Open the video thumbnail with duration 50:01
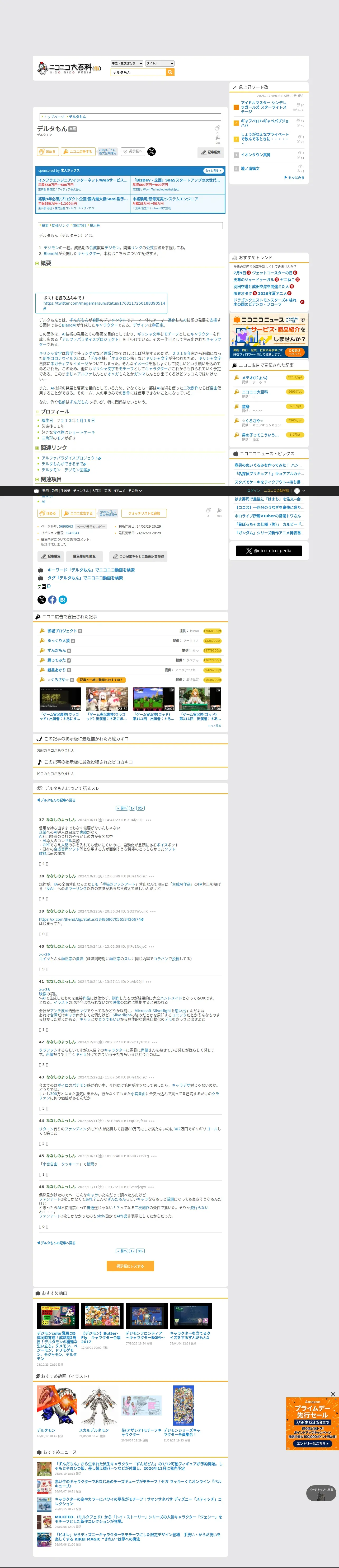Screen dimensions: 339x1568 click(154, 699)
